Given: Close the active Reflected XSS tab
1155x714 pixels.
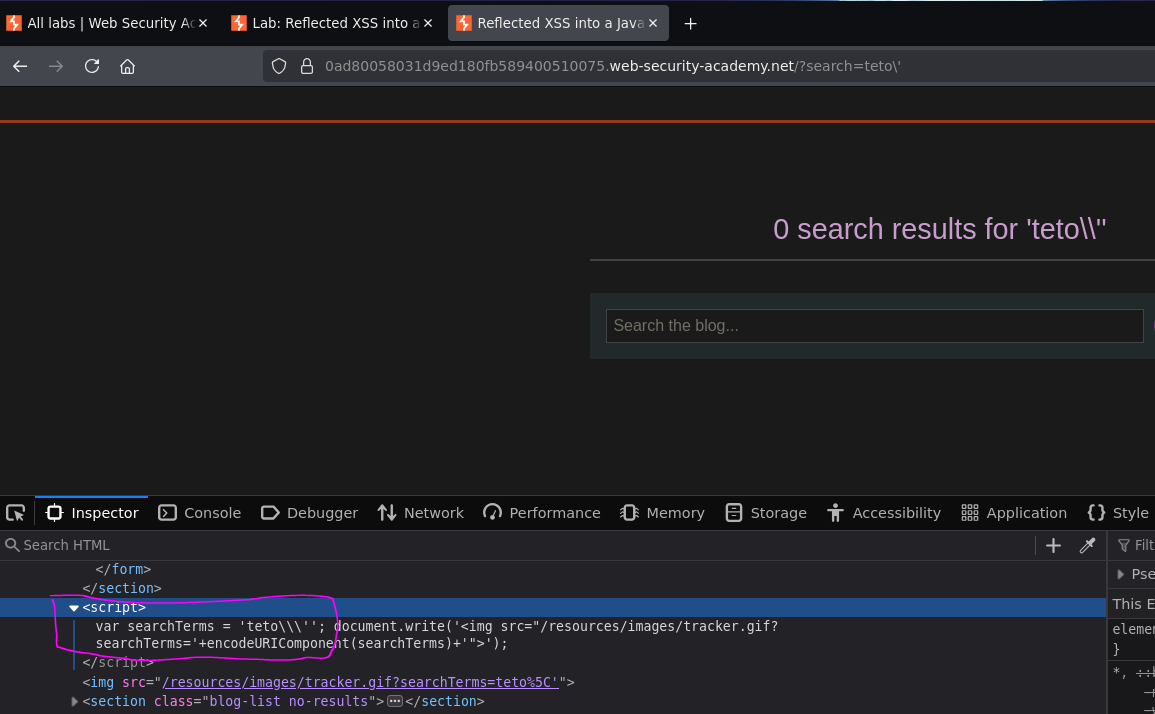Looking at the screenshot, I should 653,24.
